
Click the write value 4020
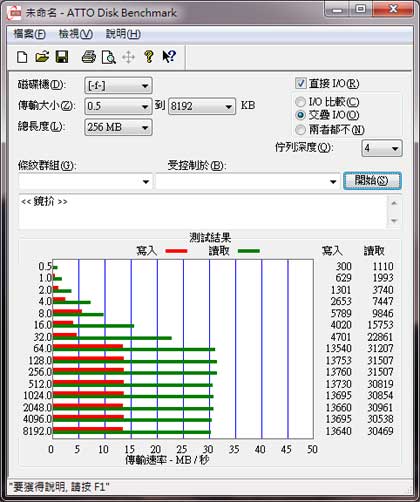point(341,325)
